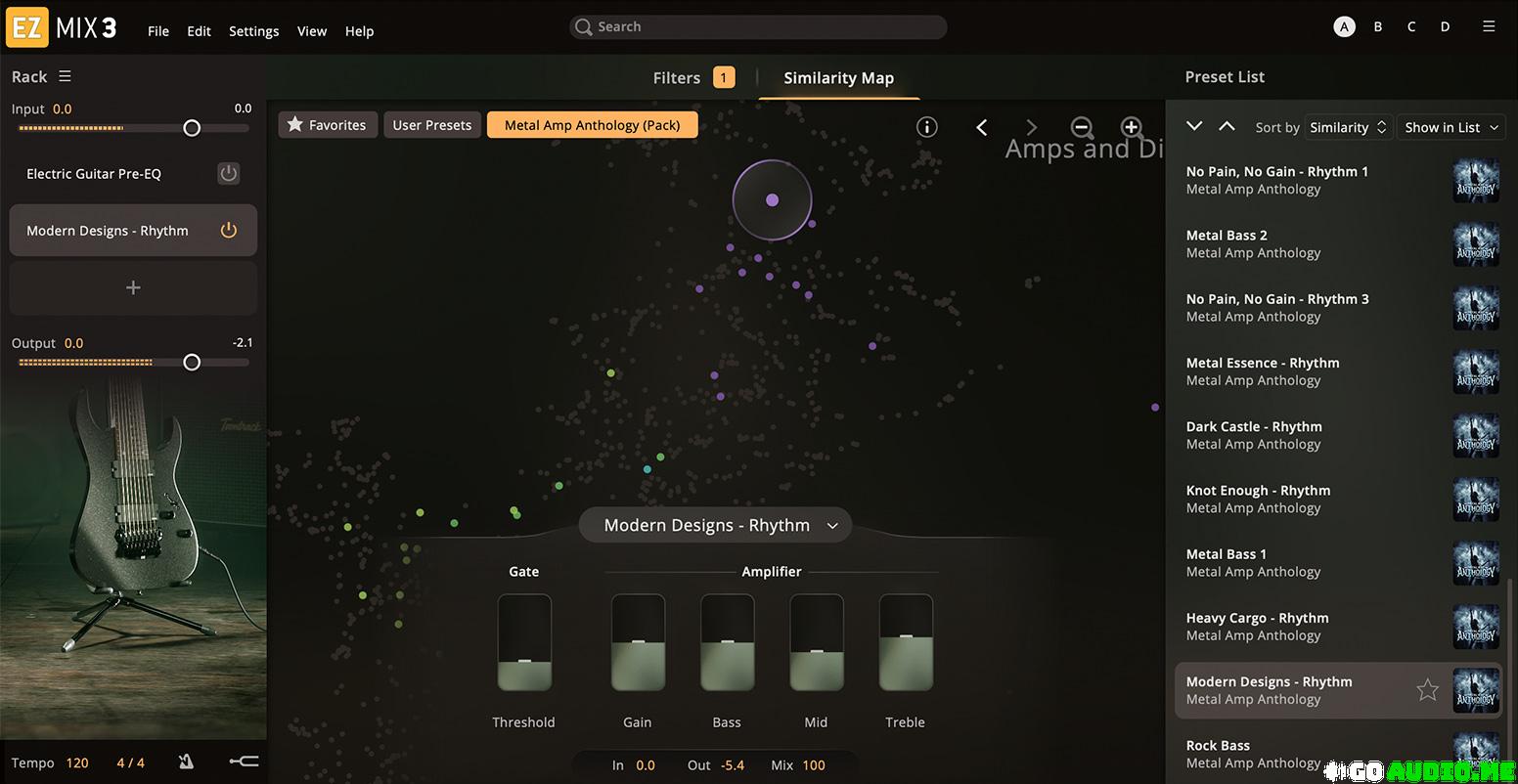Select the large purple current preset dot
The height and width of the screenshot is (784, 1518).
point(772,199)
